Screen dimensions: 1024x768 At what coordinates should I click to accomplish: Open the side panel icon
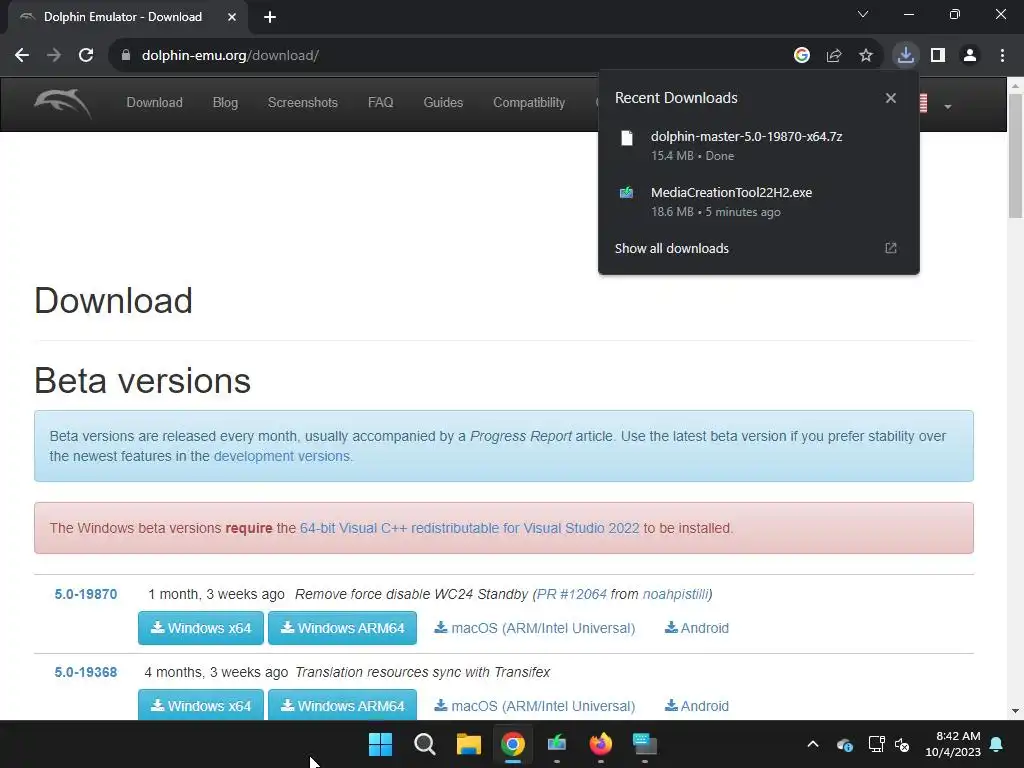point(938,56)
